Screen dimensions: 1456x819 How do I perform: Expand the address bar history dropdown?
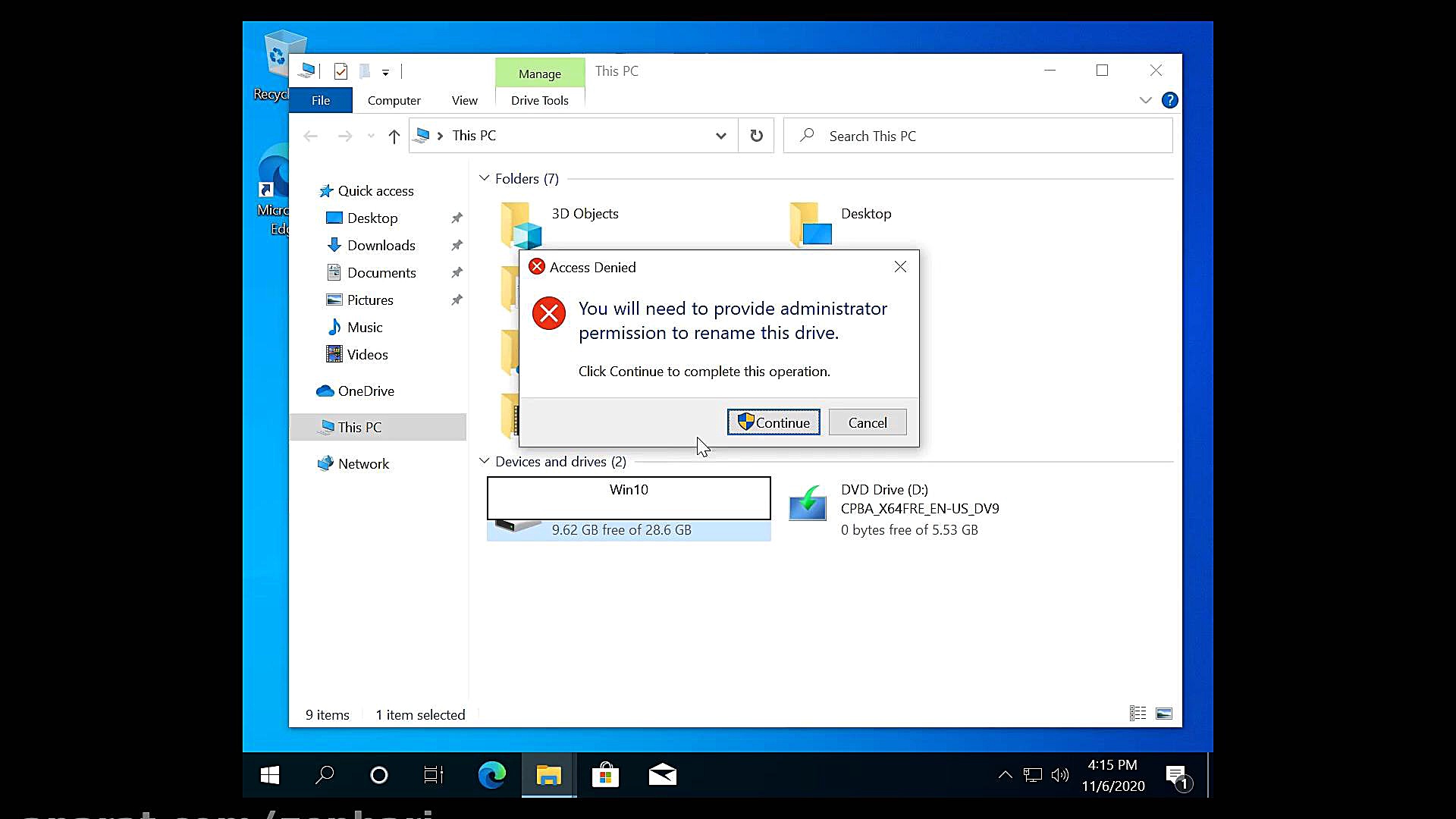click(720, 136)
